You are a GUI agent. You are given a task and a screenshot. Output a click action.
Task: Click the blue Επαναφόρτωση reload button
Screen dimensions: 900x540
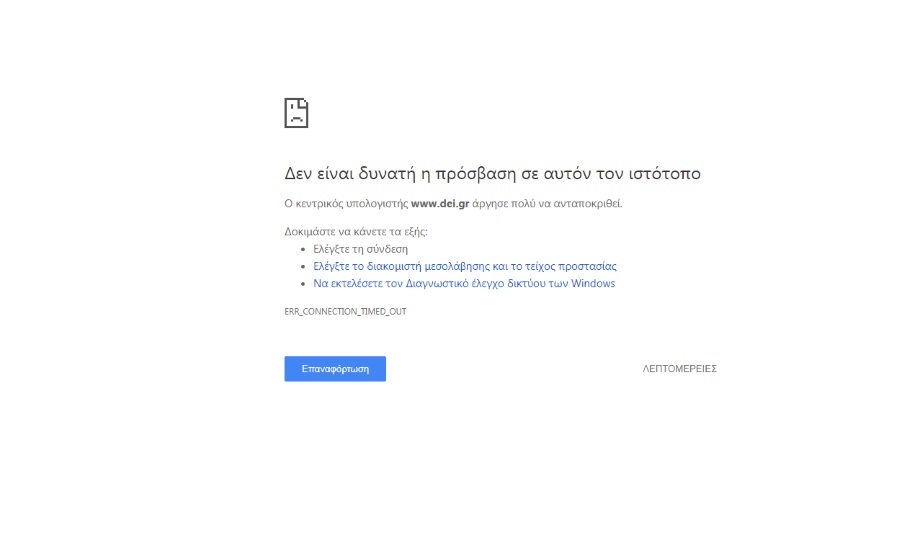335,368
